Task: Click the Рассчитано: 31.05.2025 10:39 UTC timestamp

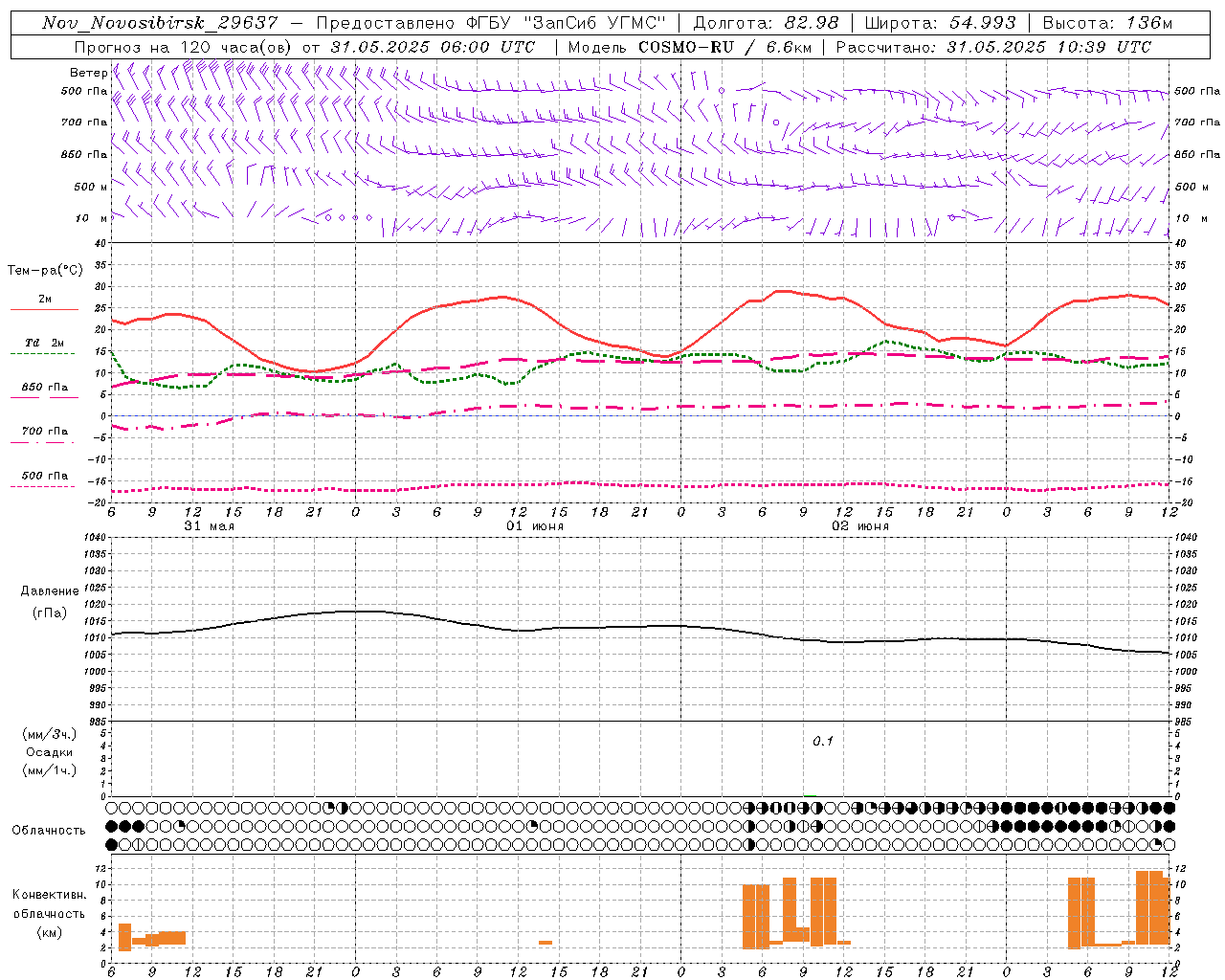Action: point(993,47)
